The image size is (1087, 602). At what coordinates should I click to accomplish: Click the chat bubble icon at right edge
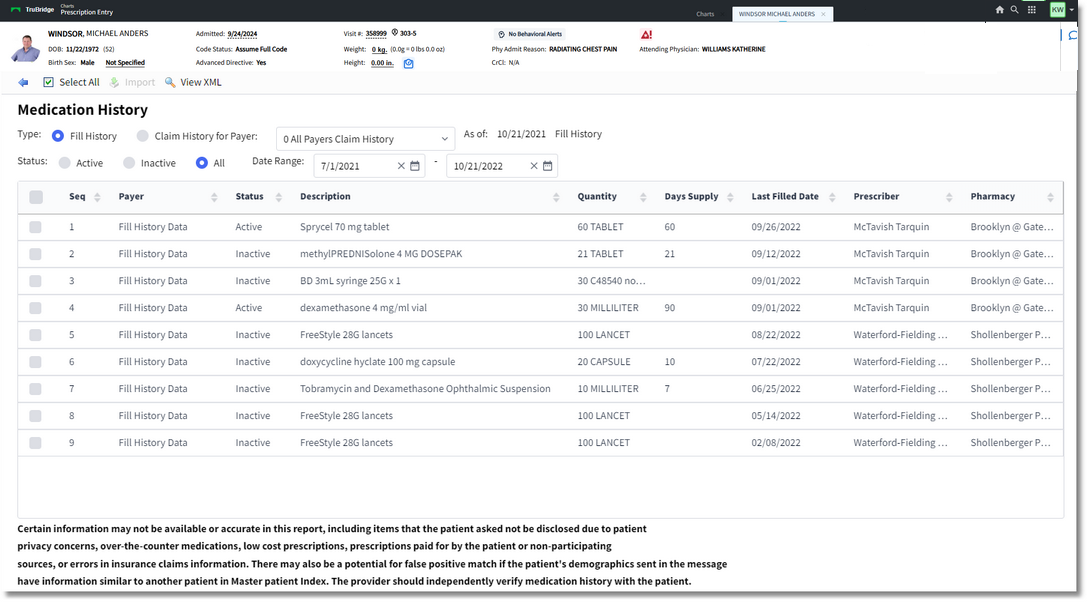pyautogui.click(x=1073, y=36)
